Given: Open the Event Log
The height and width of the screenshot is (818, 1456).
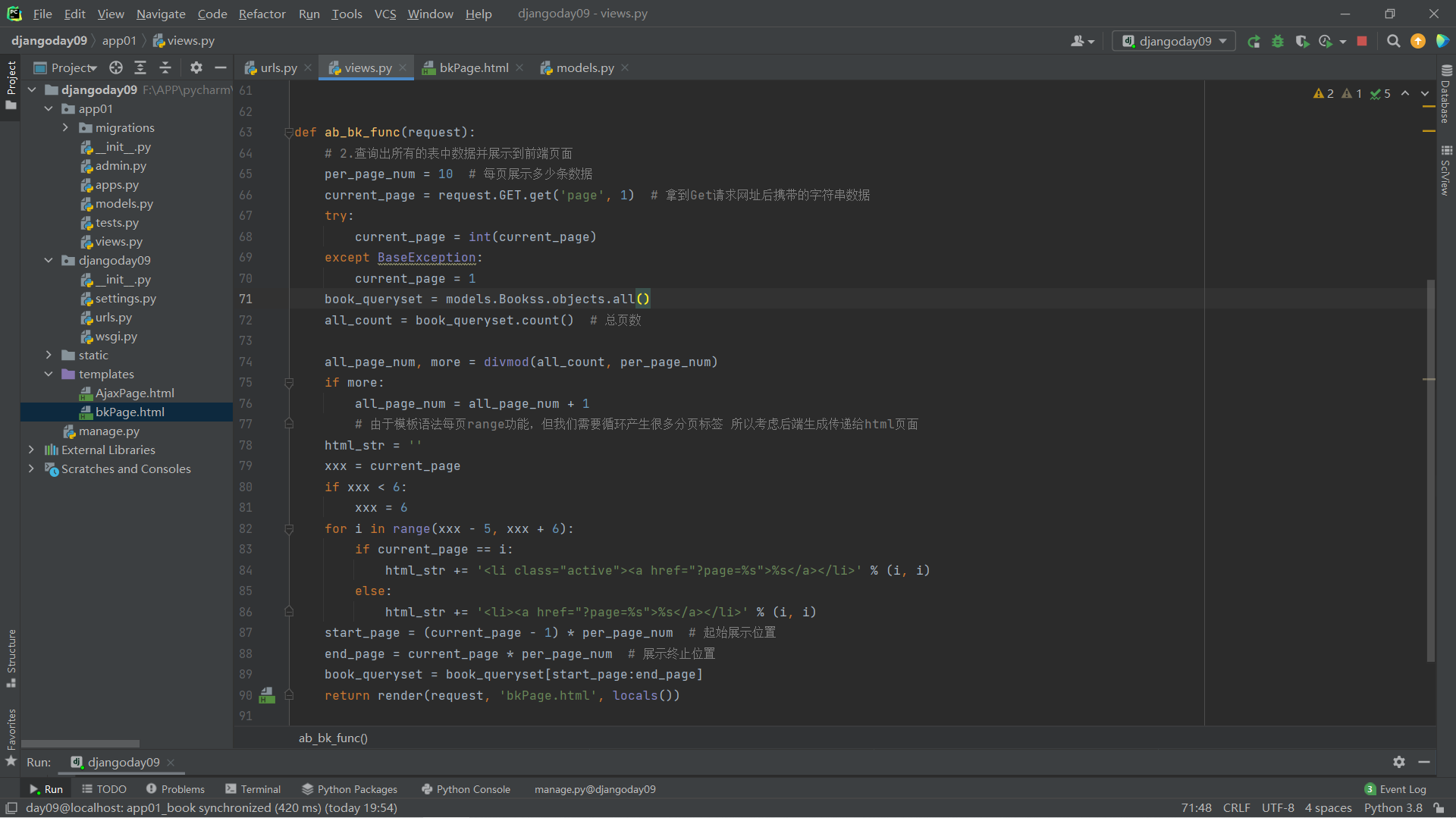Looking at the screenshot, I should tap(1395, 789).
